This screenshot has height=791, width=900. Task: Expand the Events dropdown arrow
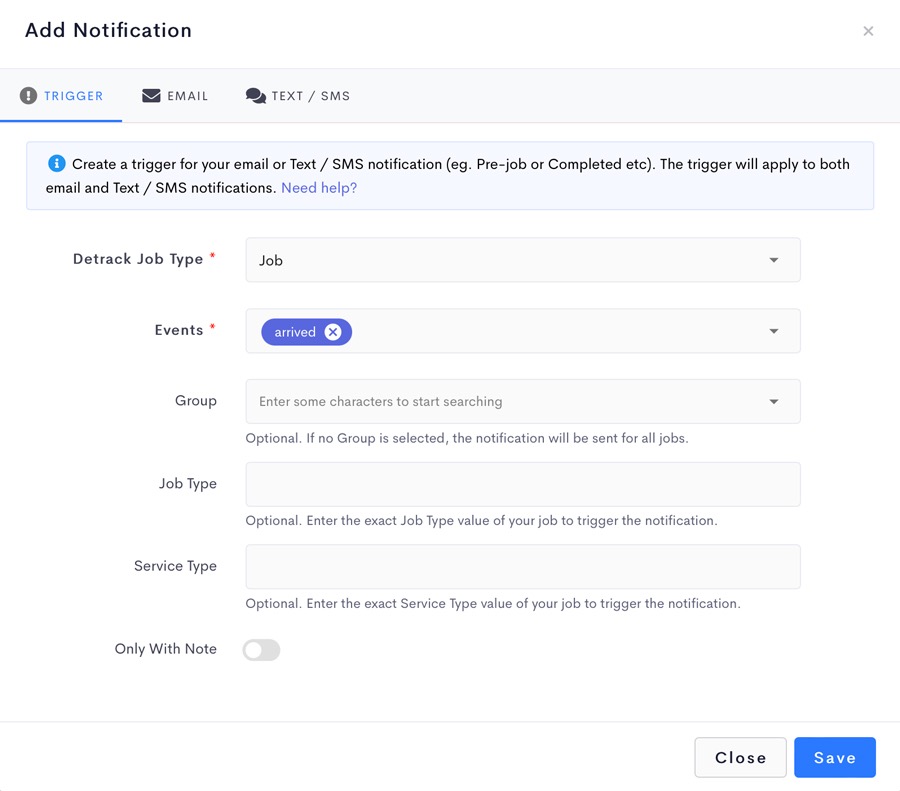[x=774, y=331]
